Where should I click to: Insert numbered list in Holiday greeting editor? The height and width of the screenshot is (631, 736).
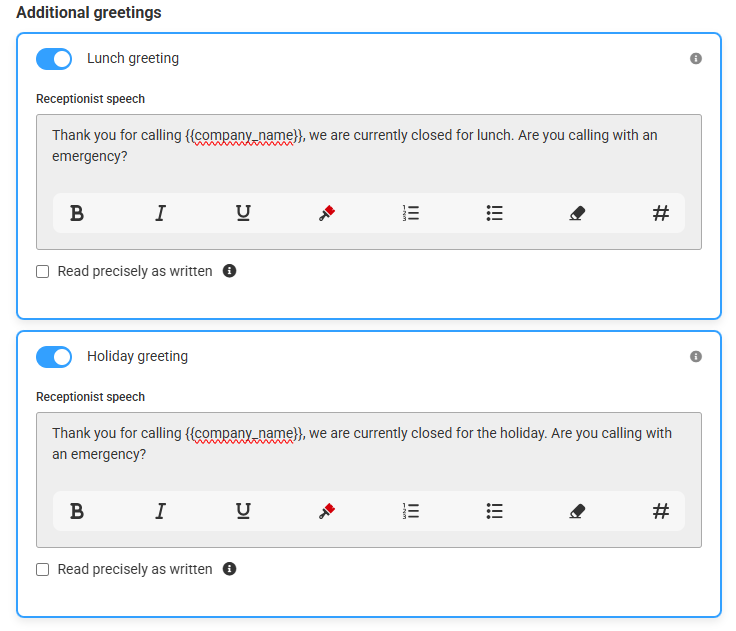tap(411, 511)
